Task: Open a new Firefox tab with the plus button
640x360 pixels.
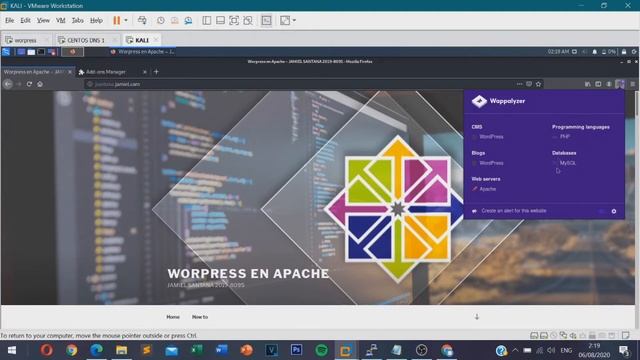Action: (x=156, y=72)
